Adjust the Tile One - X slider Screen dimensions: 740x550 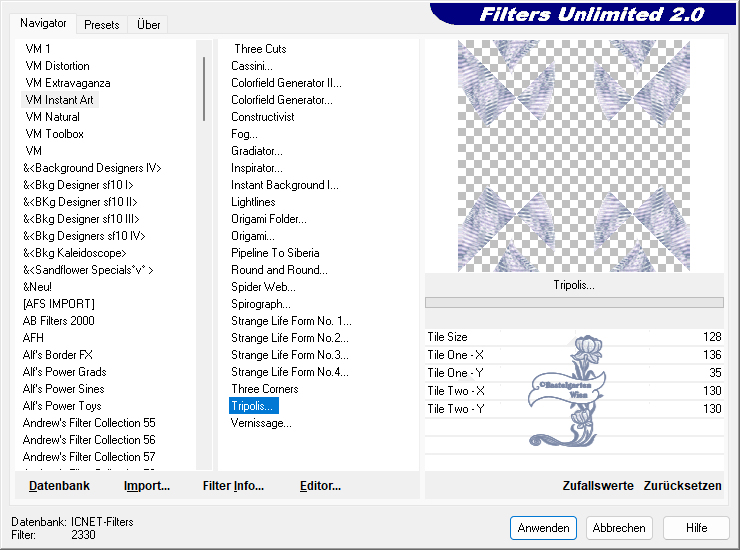[573, 355]
